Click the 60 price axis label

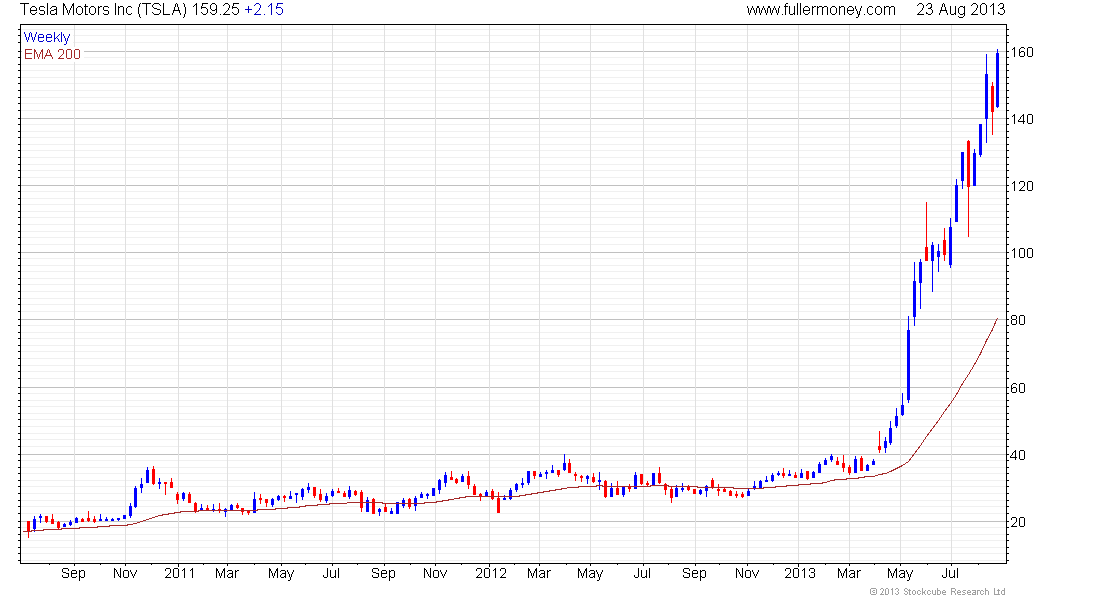[1017, 388]
